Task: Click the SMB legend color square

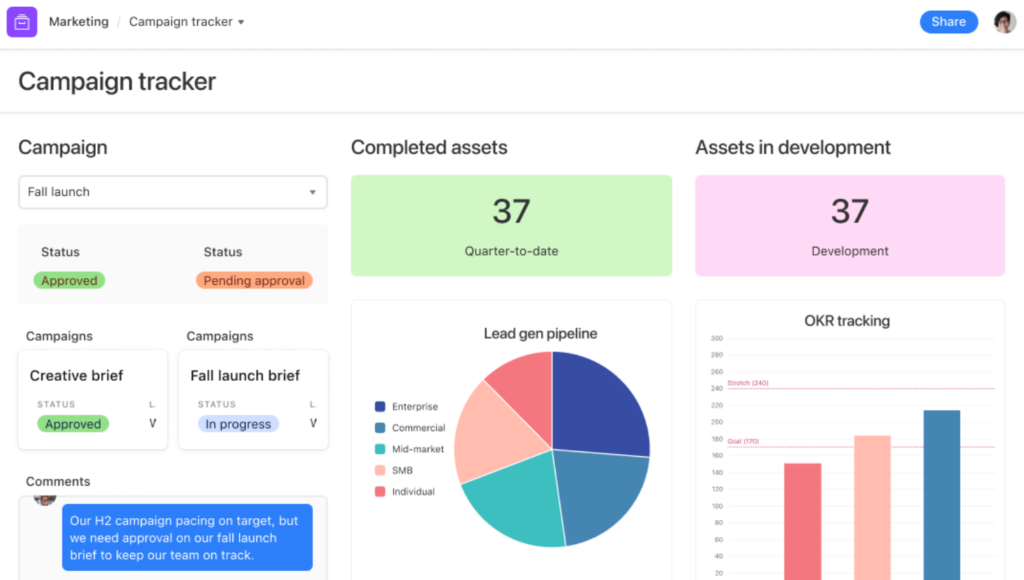Action: (380, 470)
